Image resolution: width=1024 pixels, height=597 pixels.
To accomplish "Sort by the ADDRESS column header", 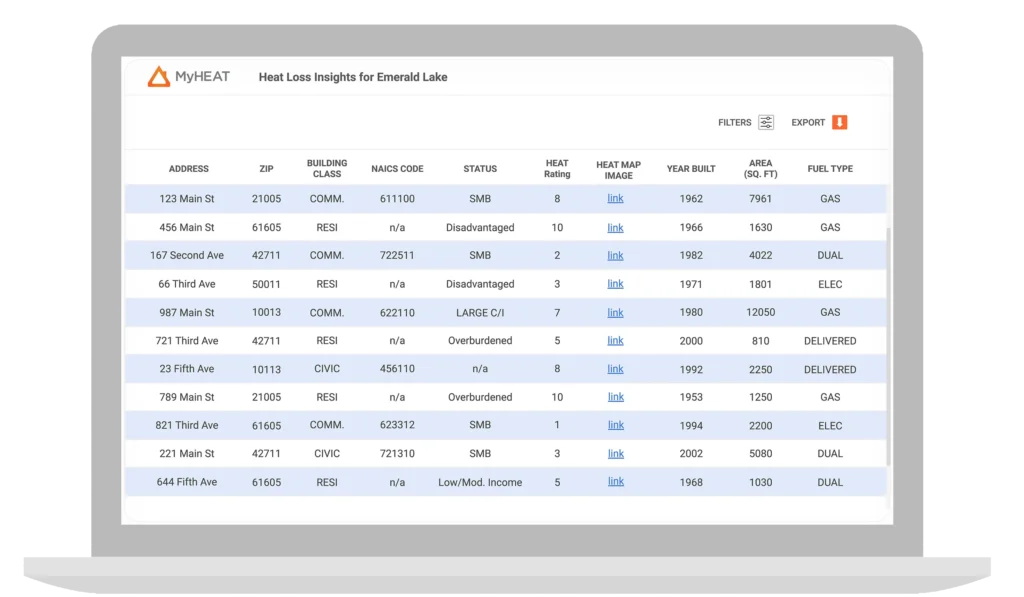I will pos(188,169).
